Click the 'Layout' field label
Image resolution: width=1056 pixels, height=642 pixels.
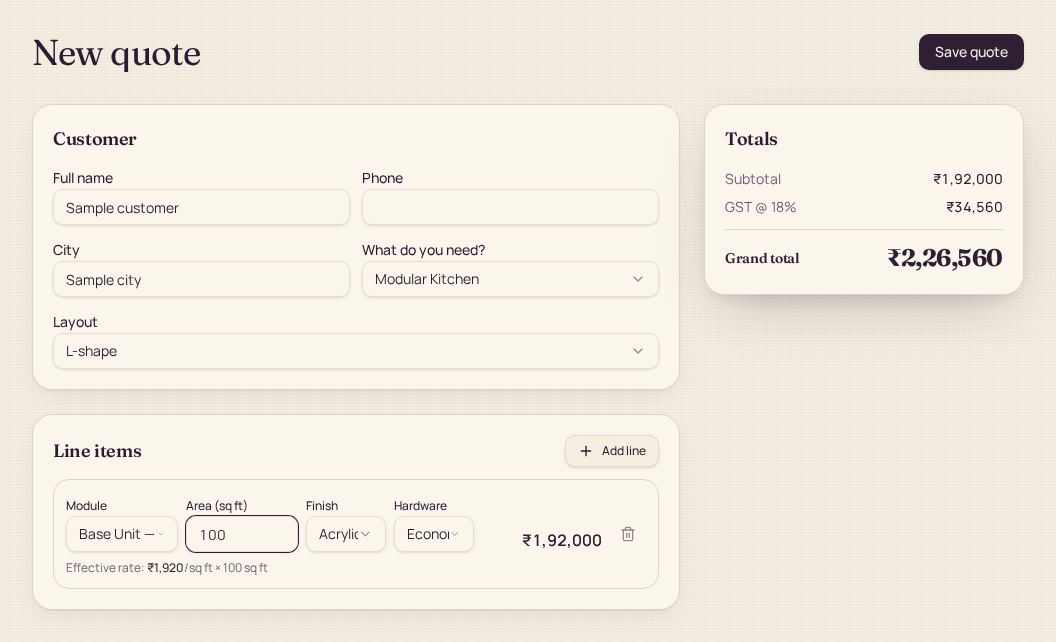coord(75,322)
